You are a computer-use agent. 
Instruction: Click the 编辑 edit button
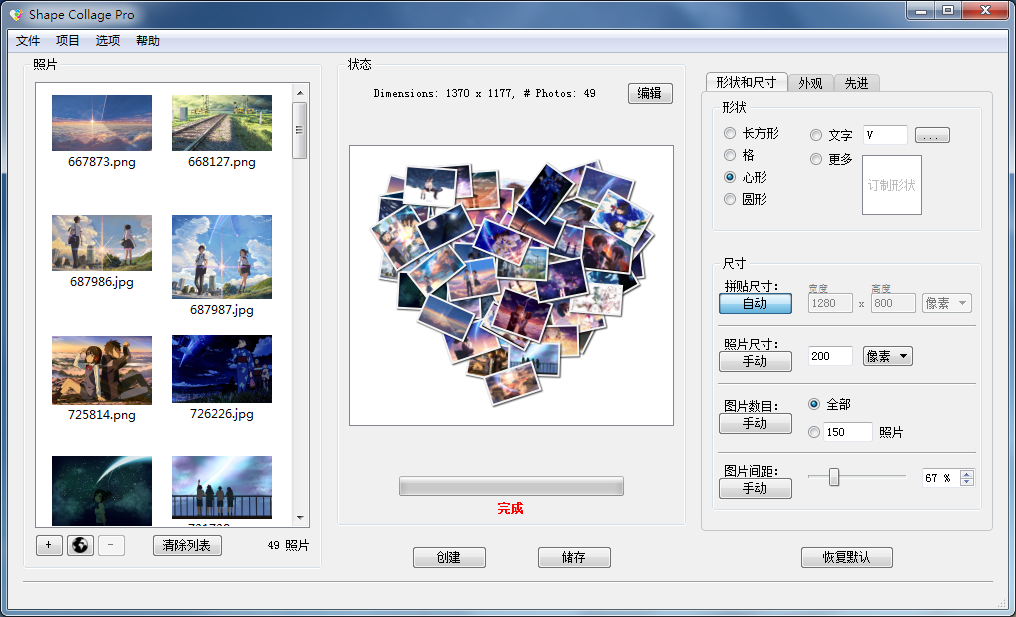pyautogui.click(x=650, y=93)
